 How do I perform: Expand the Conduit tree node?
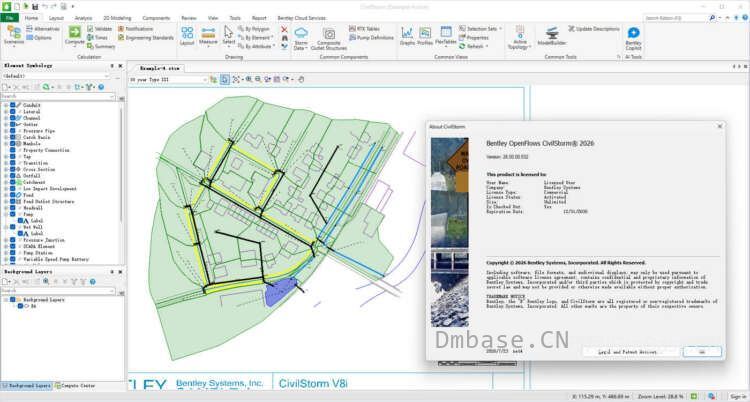click(x=6, y=105)
